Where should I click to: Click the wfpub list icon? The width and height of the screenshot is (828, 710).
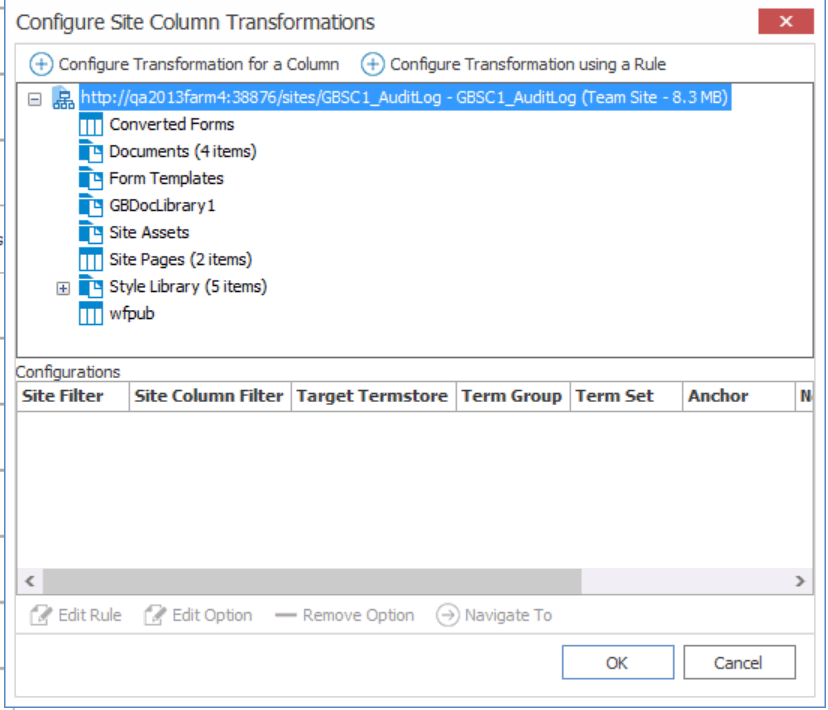point(90,313)
